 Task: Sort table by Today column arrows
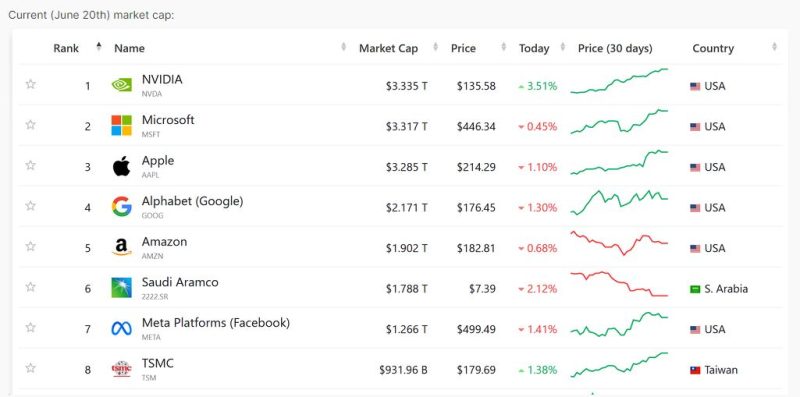(x=563, y=47)
